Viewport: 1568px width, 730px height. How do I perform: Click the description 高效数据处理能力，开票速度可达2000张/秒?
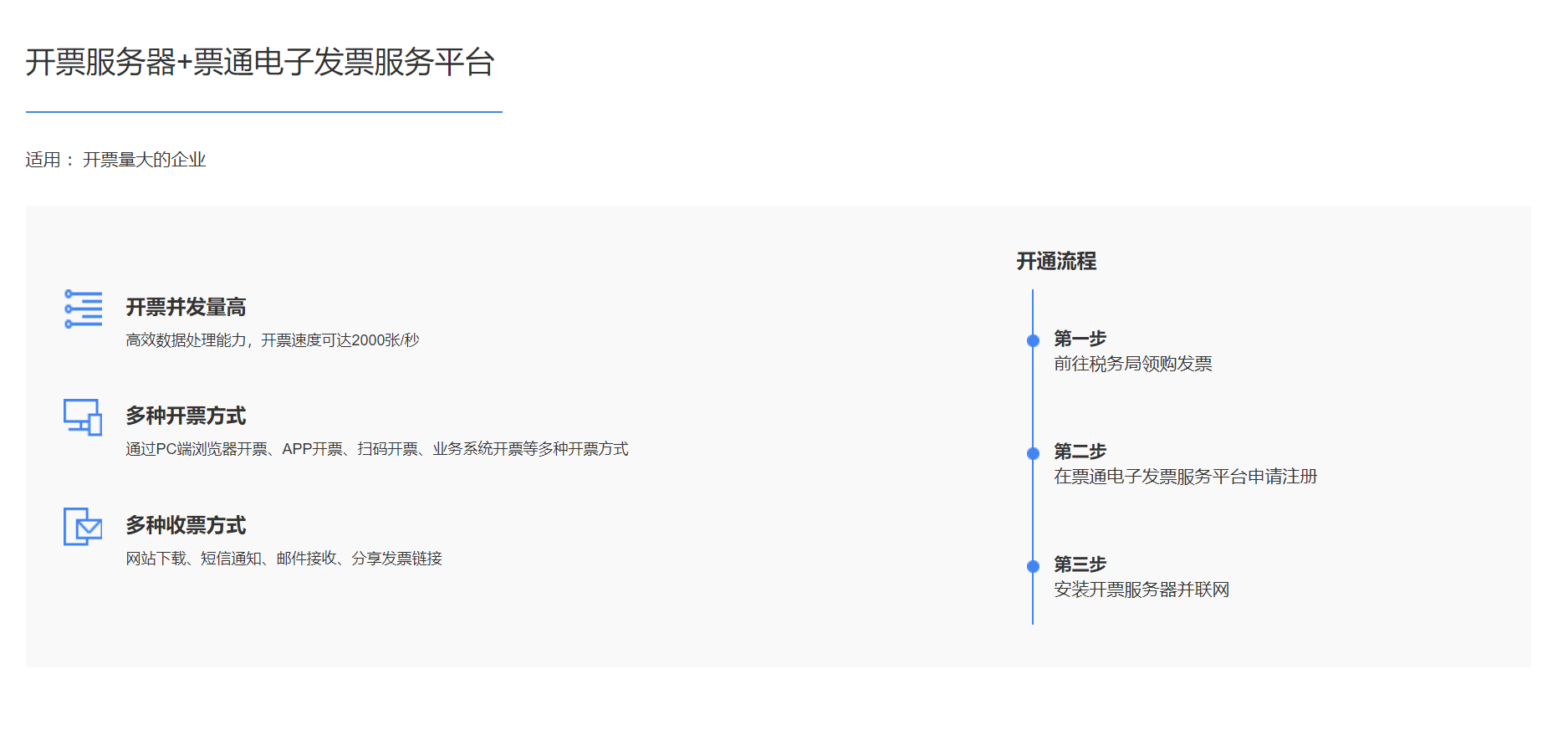[273, 340]
